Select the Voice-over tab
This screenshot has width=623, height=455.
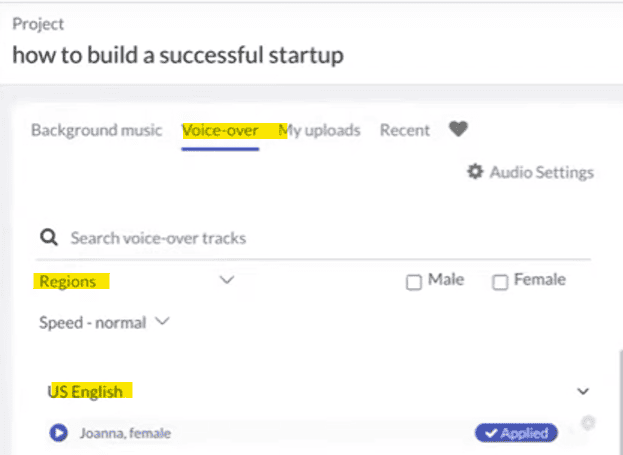point(220,130)
